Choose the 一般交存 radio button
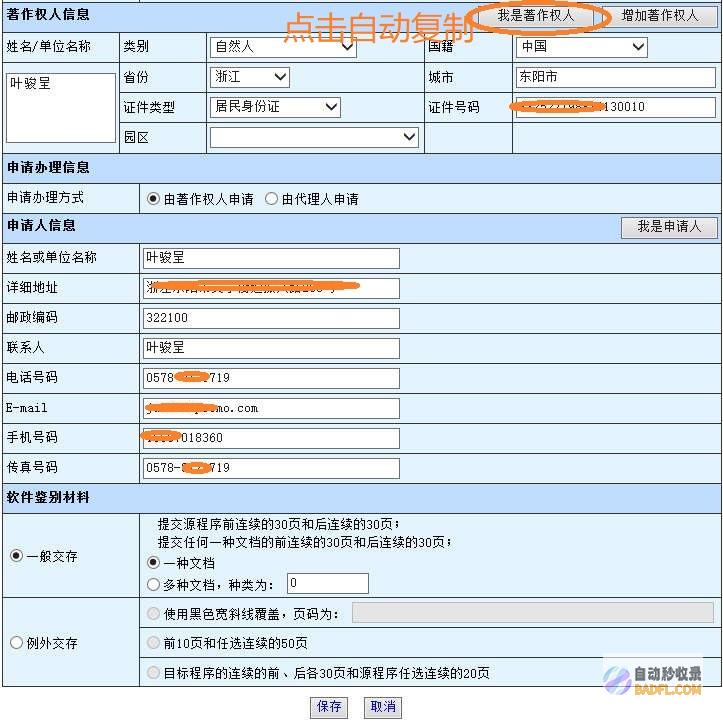The height and width of the screenshot is (723, 723). (16, 556)
